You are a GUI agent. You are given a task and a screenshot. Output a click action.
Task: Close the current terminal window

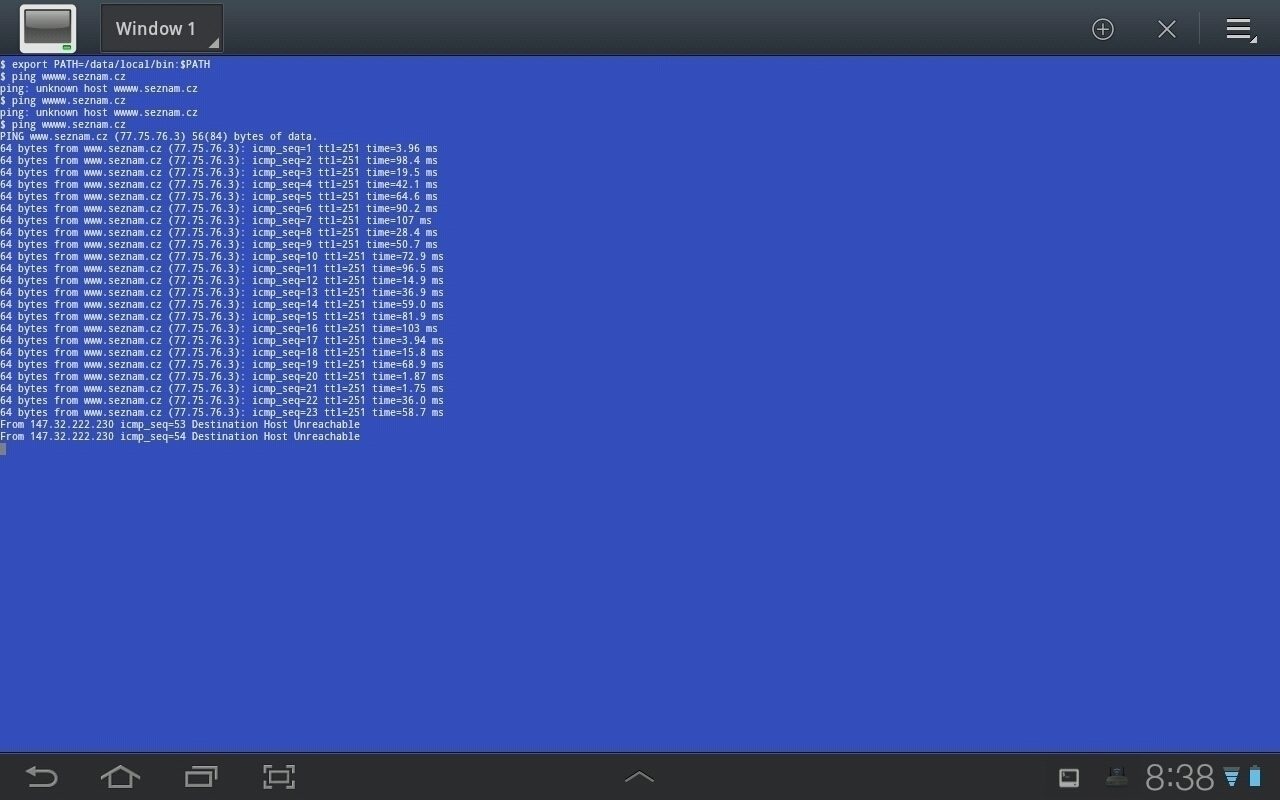point(1166,29)
